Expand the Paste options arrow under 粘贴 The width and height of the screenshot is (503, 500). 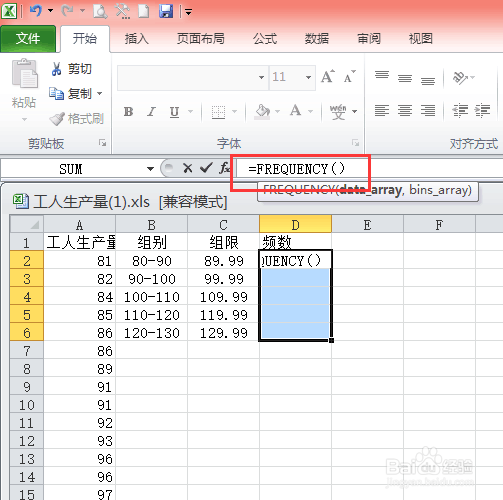coord(24,119)
